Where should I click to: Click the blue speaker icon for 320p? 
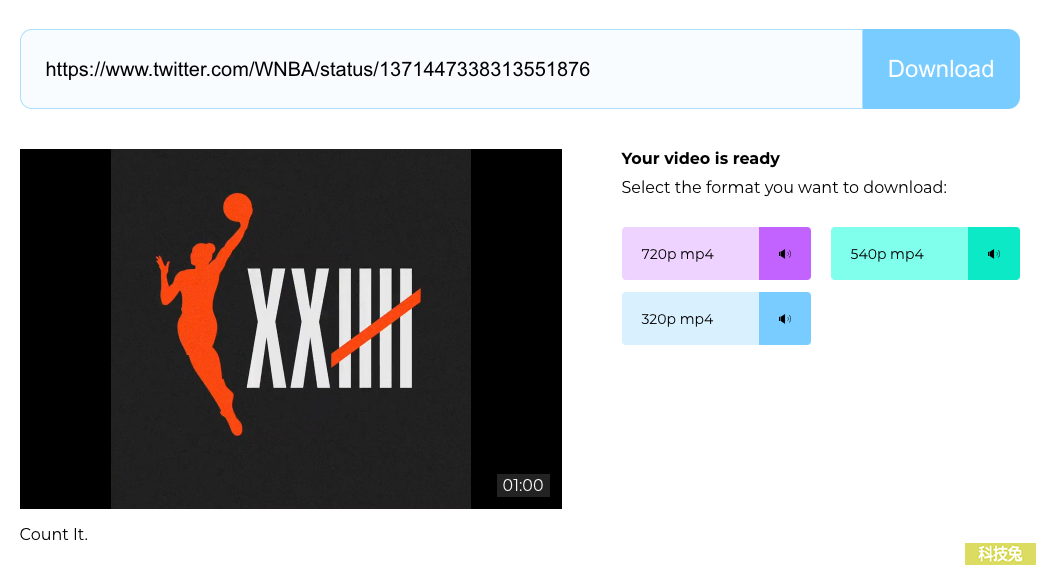785,319
